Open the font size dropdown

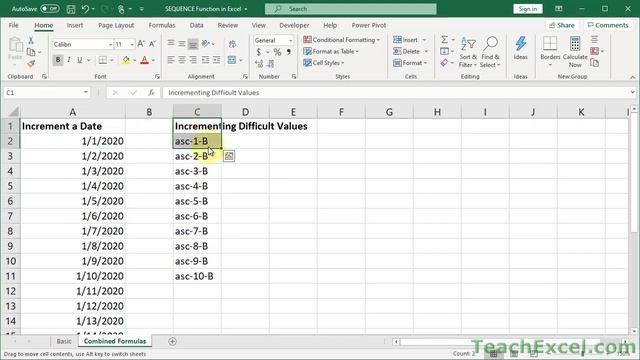pos(132,44)
